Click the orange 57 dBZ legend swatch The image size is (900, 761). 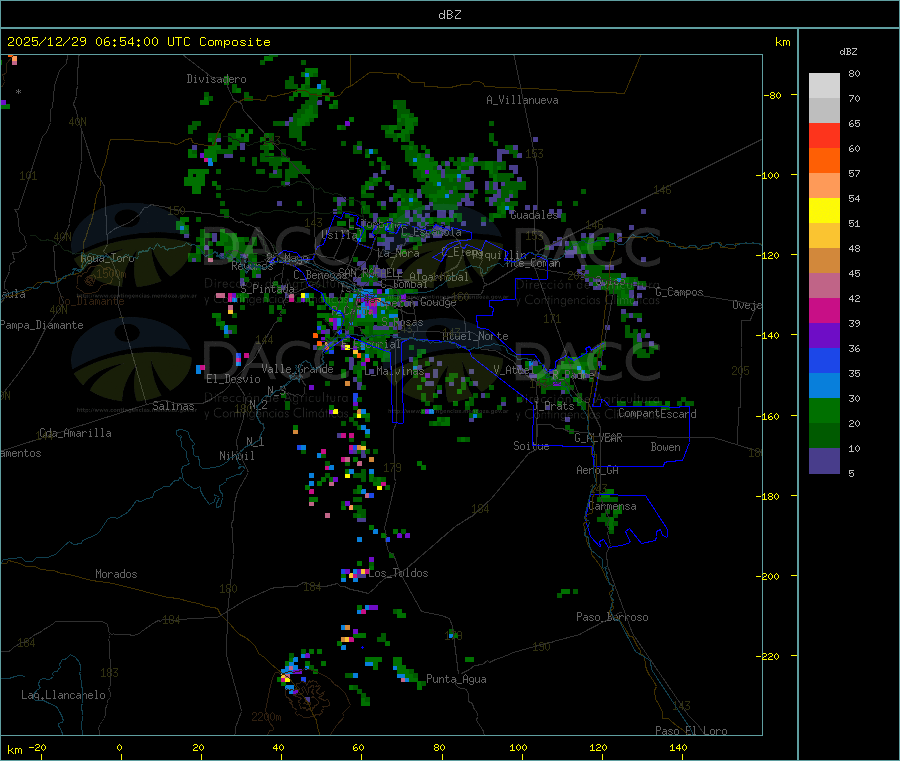824,161
